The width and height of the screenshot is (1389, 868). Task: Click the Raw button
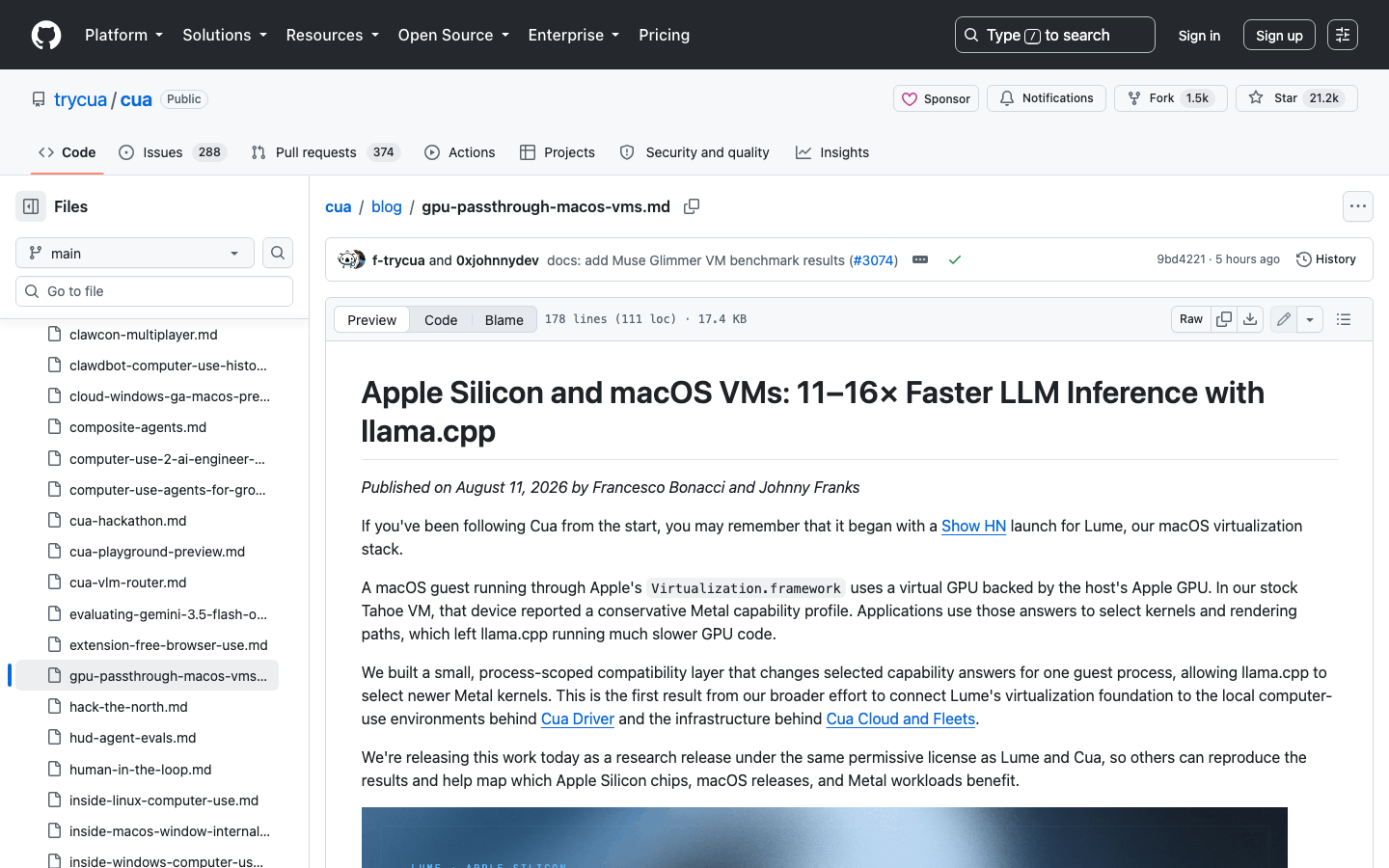pyautogui.click(x=1191, y=319)
